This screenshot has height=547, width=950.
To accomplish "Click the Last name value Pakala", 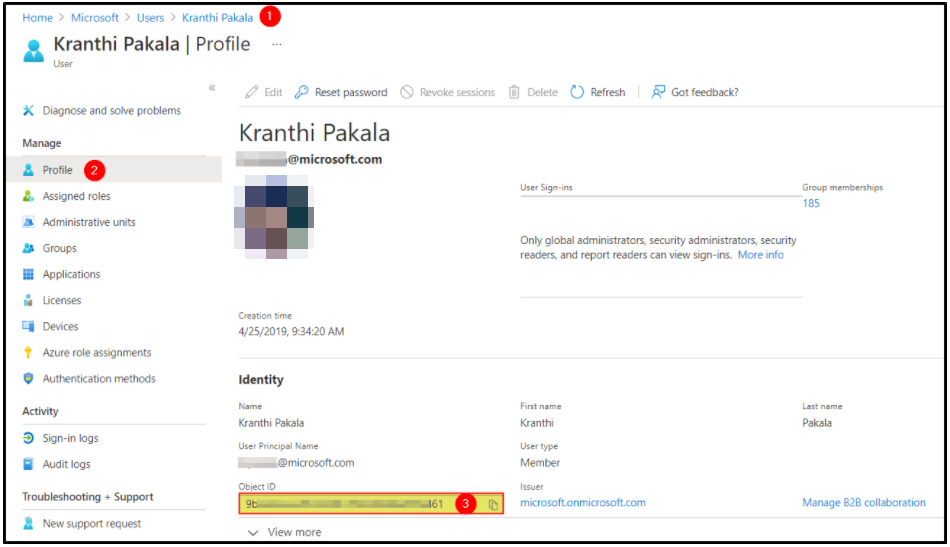I will pos(817,423).
